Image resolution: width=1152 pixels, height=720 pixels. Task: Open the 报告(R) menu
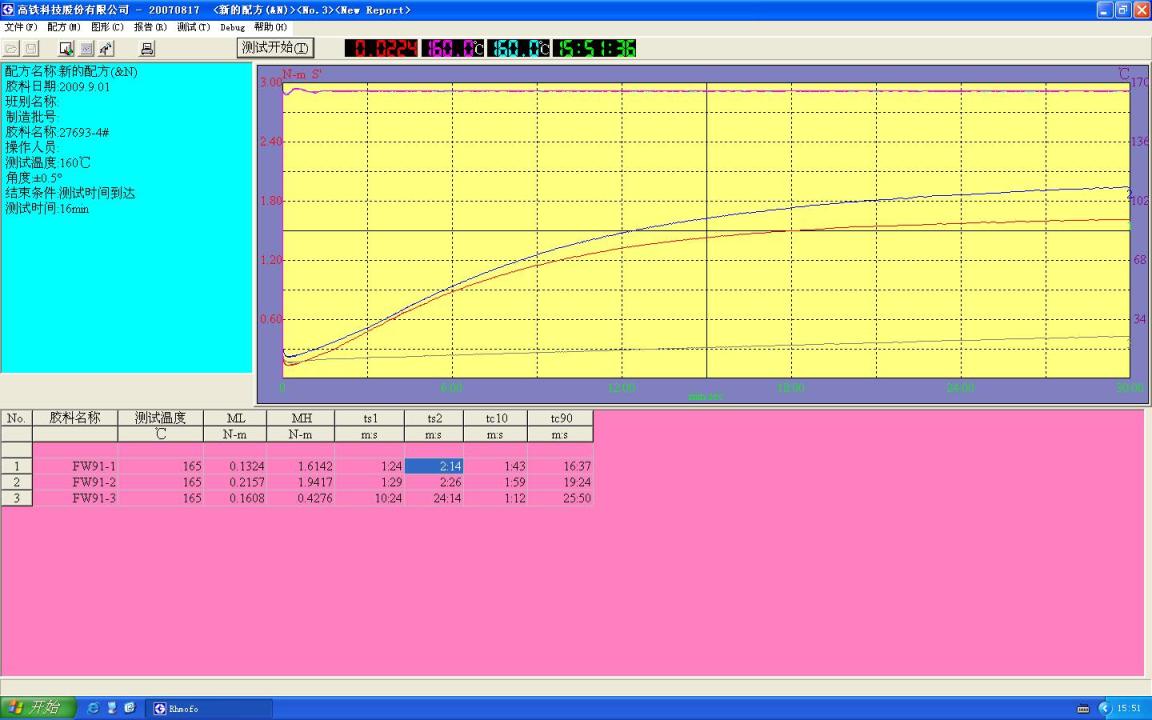click(x=150, y=27)
